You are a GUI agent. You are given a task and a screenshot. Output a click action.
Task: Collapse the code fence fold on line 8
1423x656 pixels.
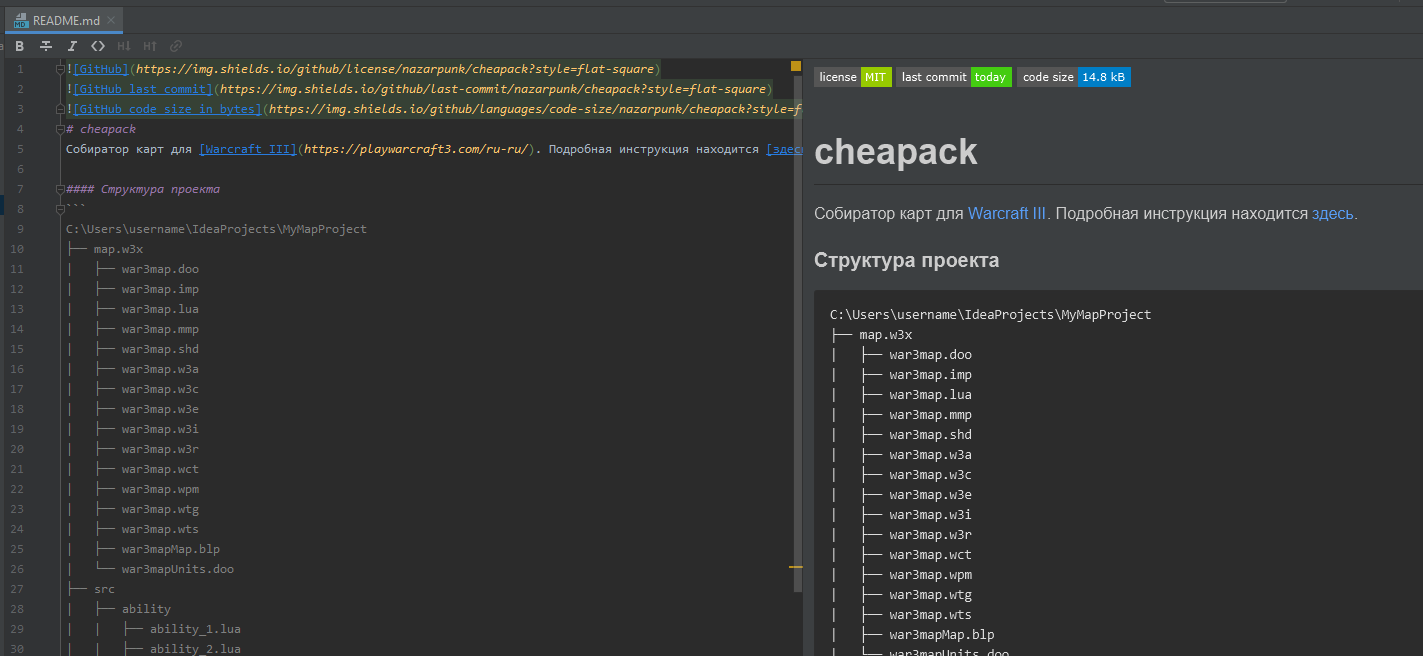pyautogui.click(x=60, y=209)
